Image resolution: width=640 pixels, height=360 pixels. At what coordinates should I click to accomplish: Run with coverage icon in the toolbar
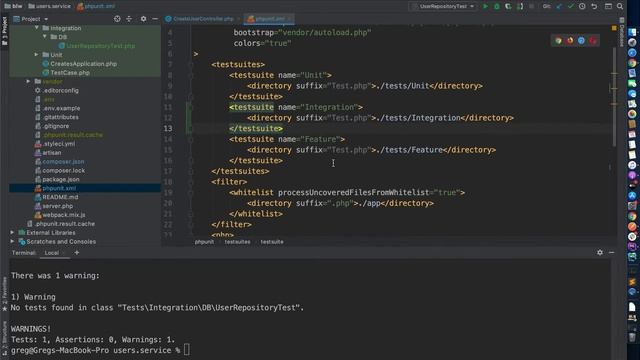click(x=508, y=6)
